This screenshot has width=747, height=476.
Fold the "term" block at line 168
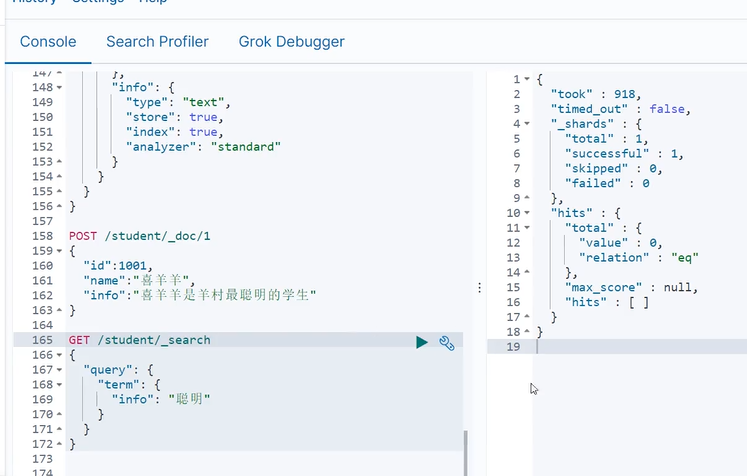click(60, 385)
